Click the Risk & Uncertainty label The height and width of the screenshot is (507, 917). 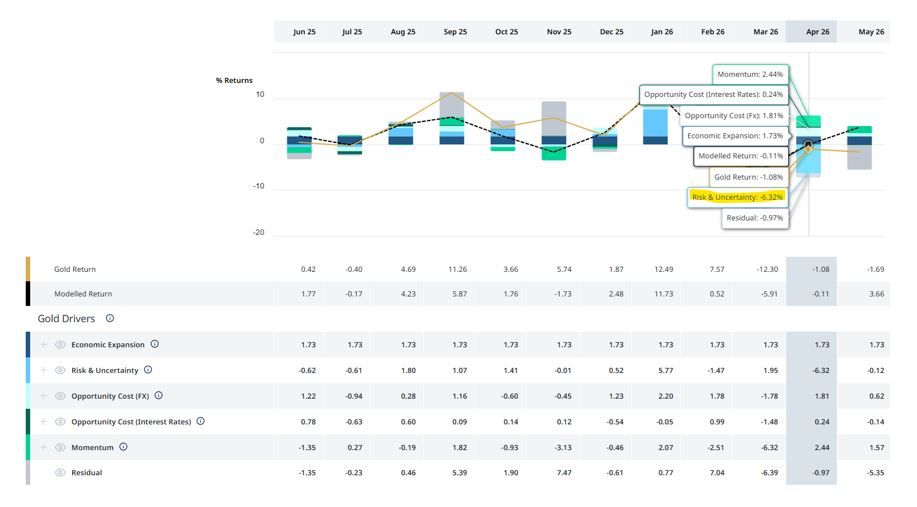point(105,370)
